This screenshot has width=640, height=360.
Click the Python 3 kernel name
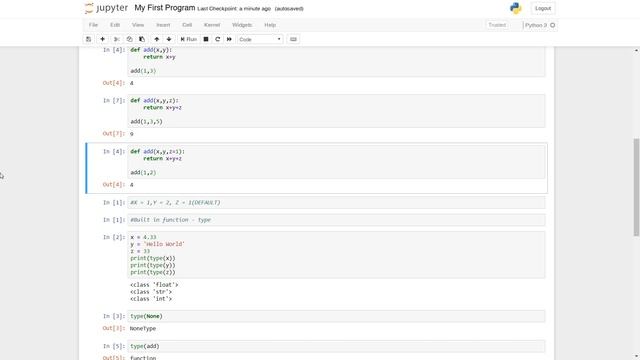pyautogui.click(x=536, y=25)
